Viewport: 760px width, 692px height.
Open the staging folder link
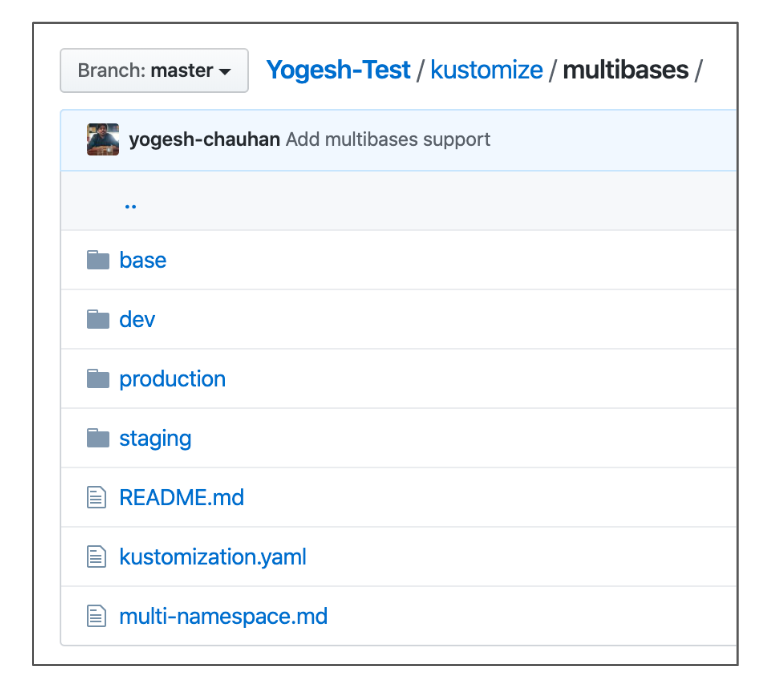(155, 439)
